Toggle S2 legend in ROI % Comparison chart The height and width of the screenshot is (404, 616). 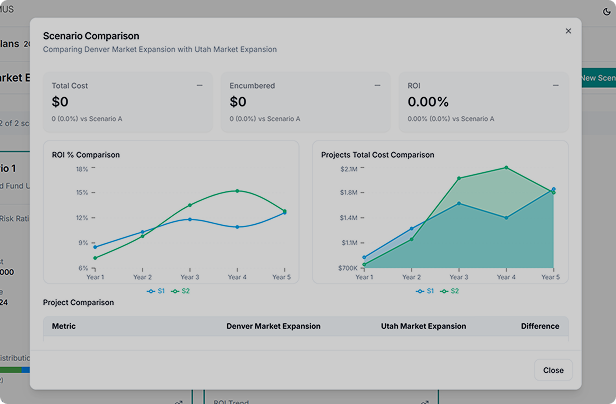[180, 291]
